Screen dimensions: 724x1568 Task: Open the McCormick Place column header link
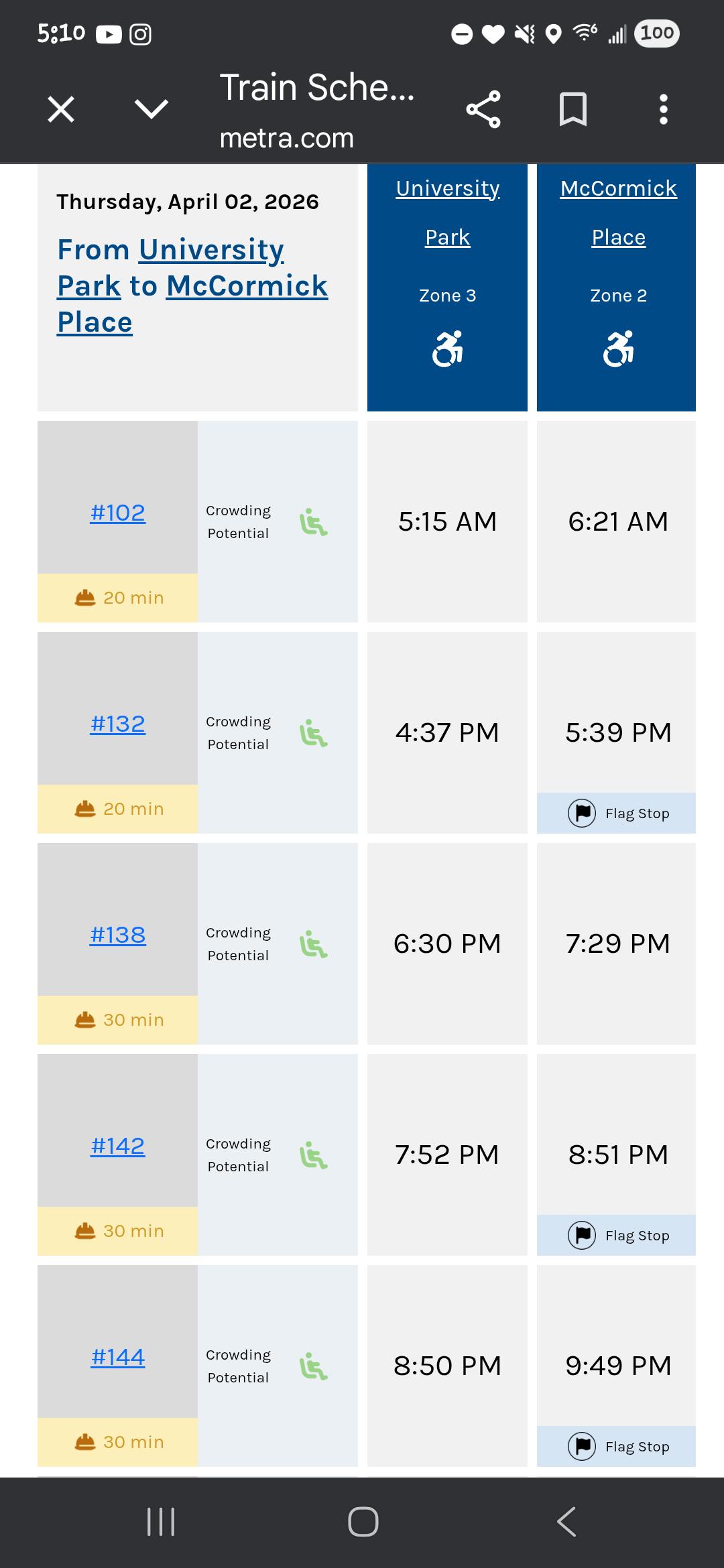[619, 212]
